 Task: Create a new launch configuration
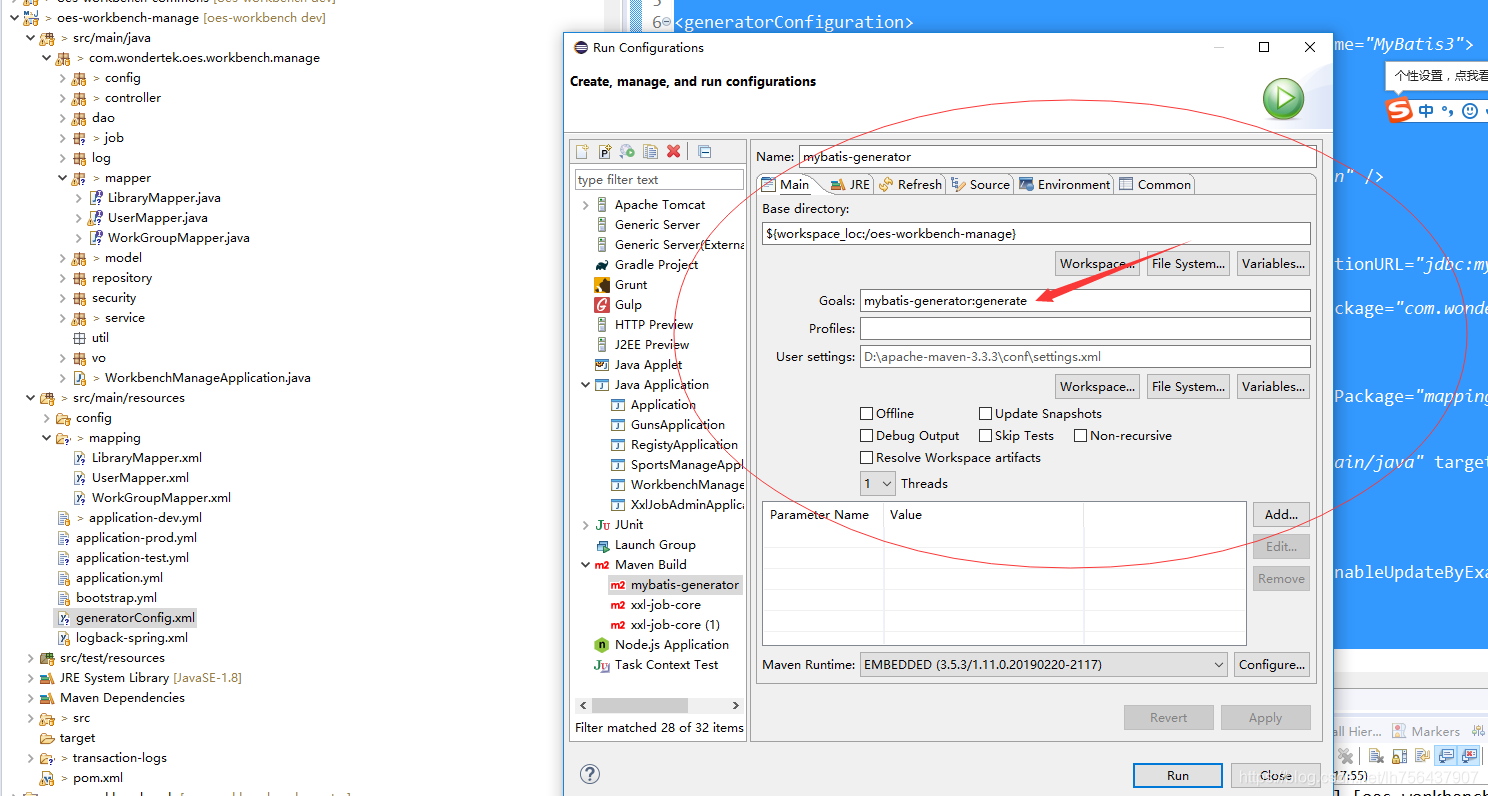[582, 151]
